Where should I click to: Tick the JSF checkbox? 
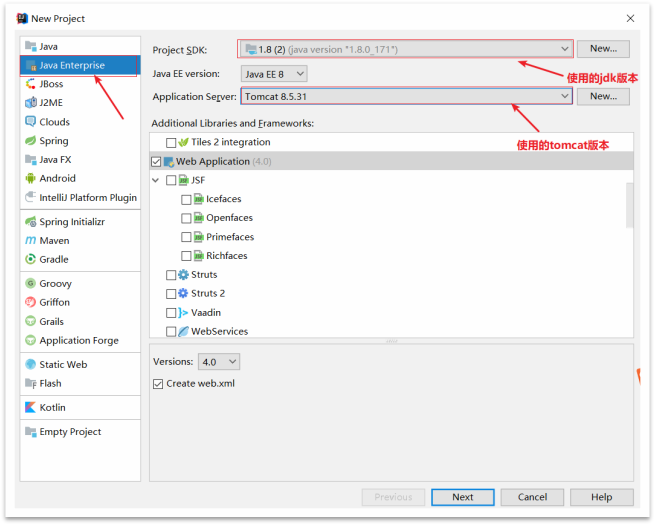tap(171, 181)
